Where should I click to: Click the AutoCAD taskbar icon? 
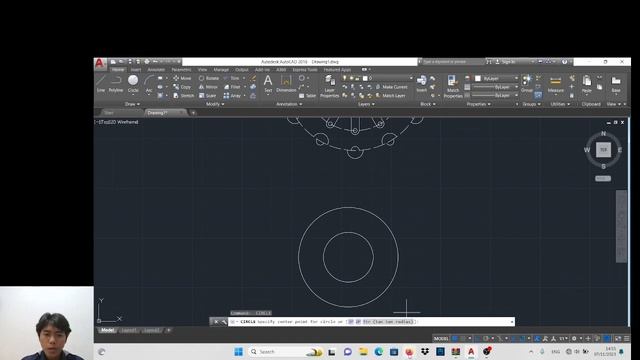(x=471, y=351)
